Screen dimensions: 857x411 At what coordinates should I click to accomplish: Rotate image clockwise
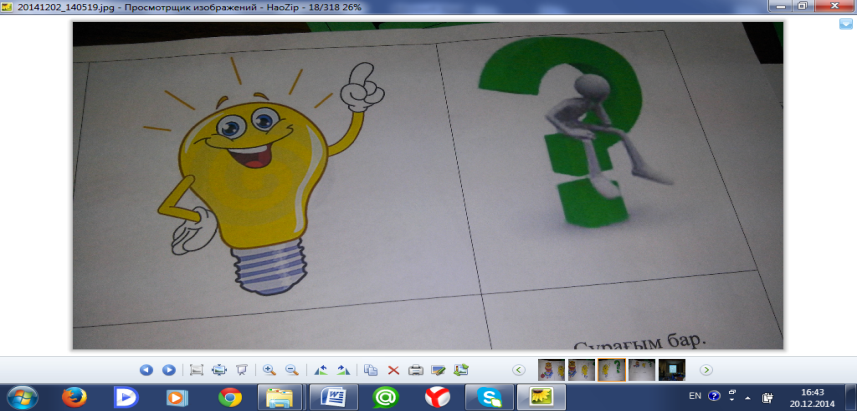coord(343,370)
